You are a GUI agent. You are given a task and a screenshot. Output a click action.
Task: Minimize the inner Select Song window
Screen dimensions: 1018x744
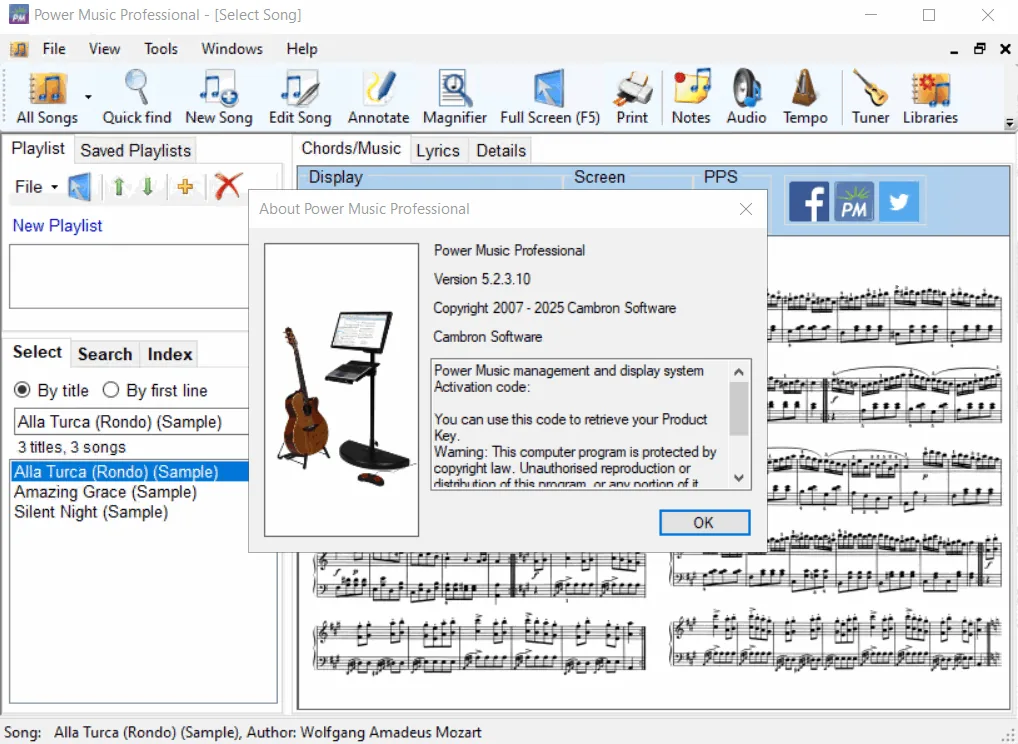click(954, 50)
